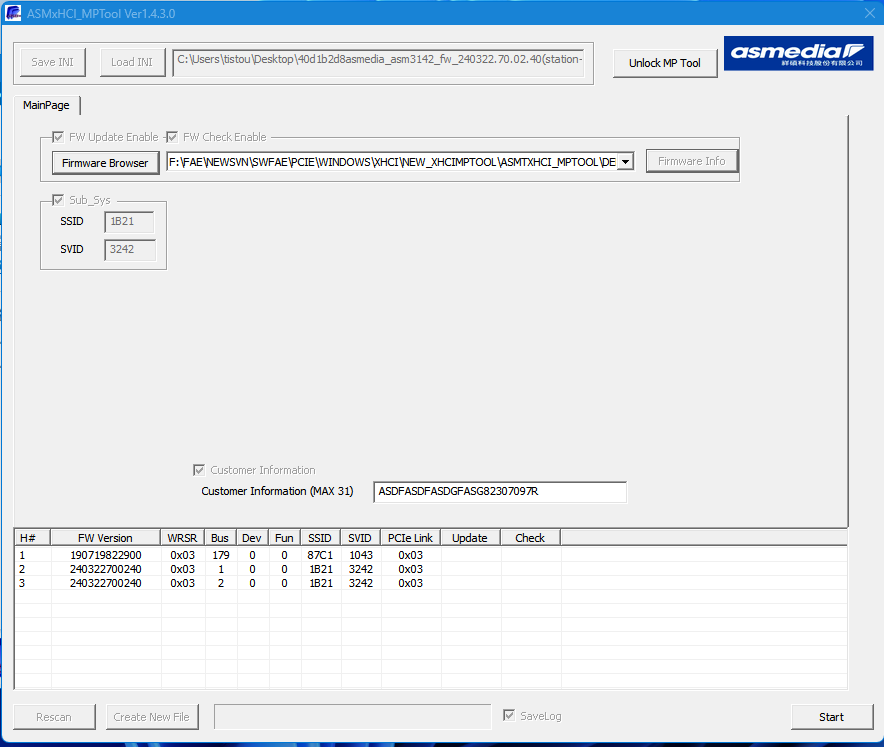The width and height of the screenshot is (884, 747).
Task: Toggle the FW Check Enable checkbox
Action: [x=172, y=137]
